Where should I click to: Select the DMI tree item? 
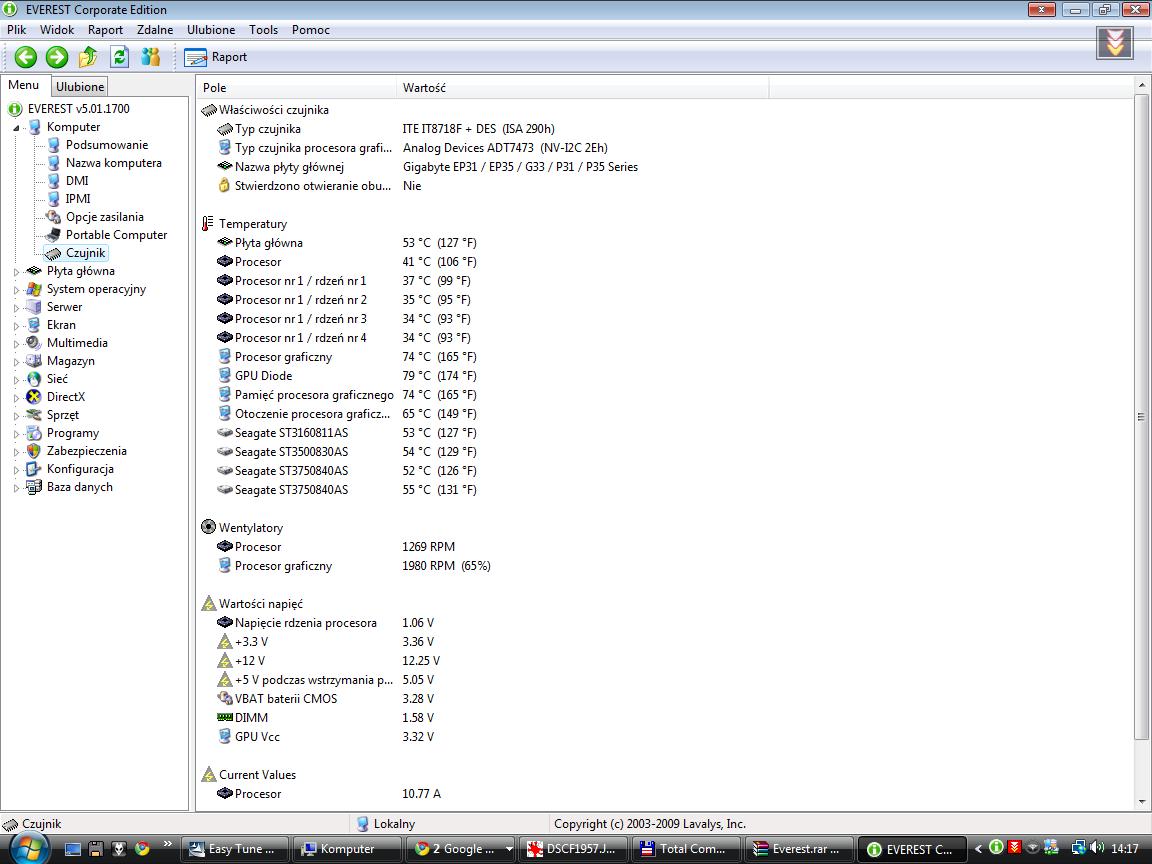[x=77, y=181]
